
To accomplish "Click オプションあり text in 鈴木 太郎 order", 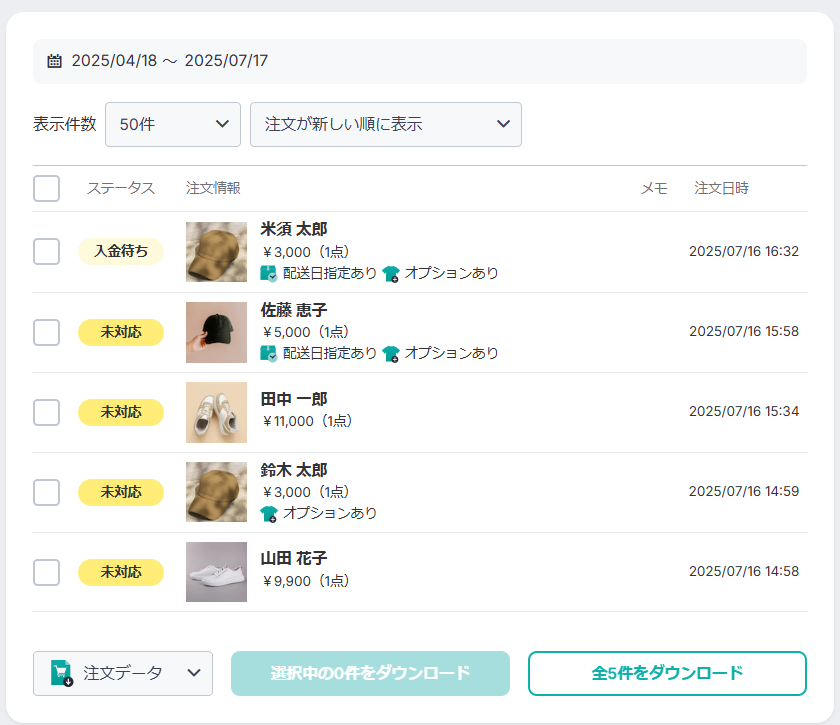I will tap(329, 513).
